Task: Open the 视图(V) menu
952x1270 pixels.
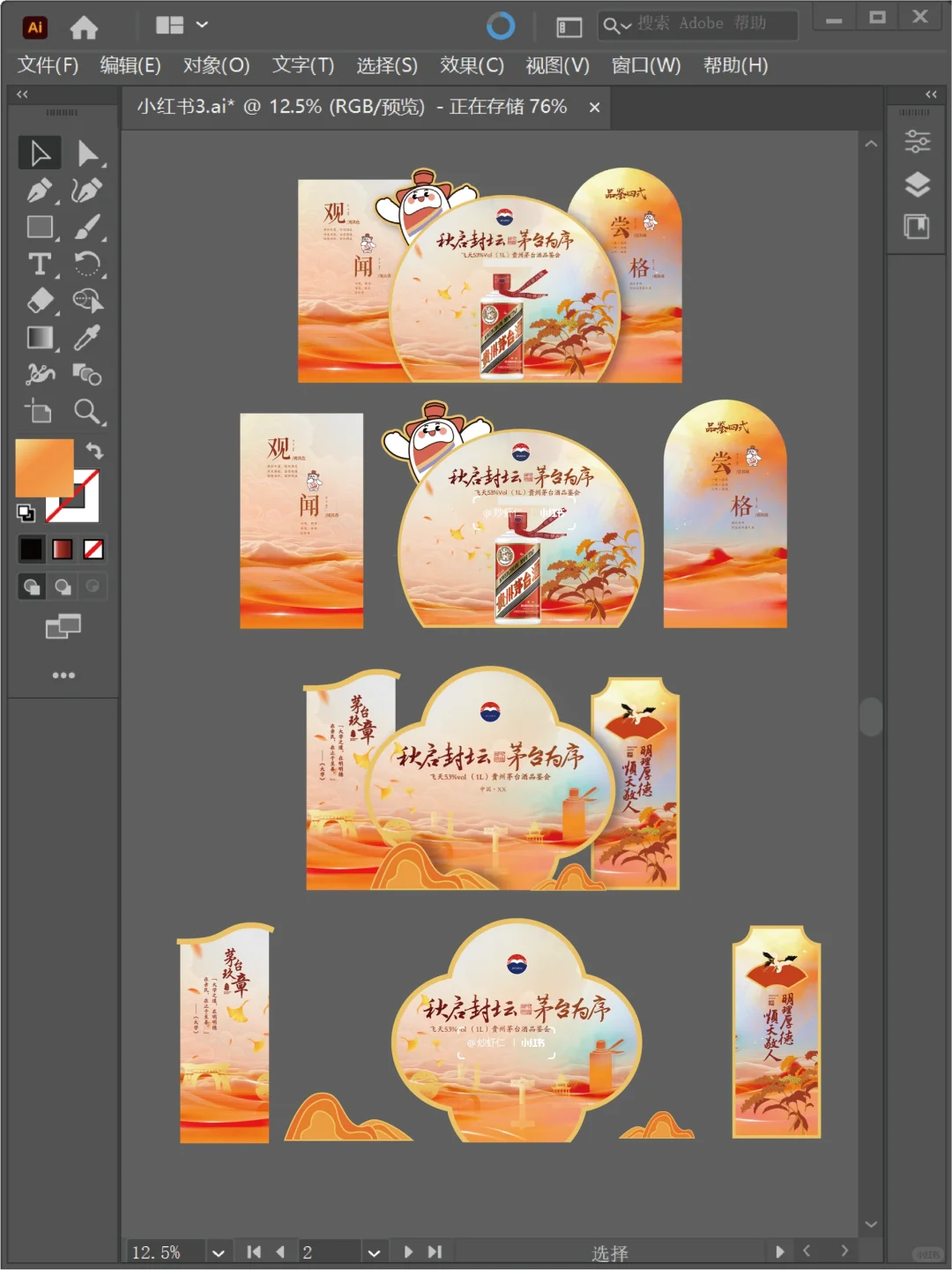Action: pyautogui.click(x=557, y=65)
